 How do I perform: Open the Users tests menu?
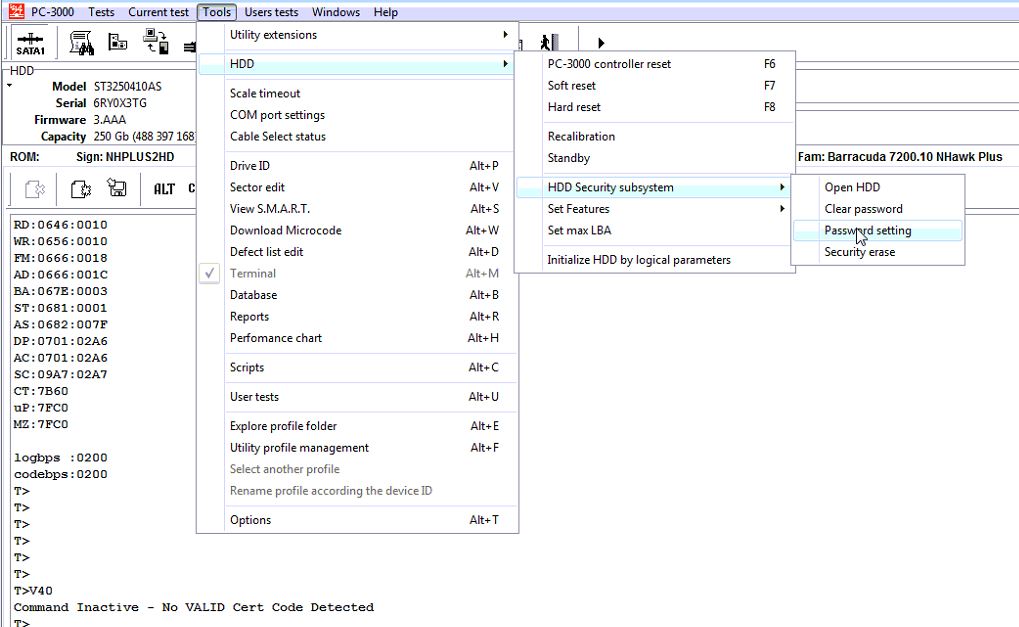pyautogui.click(x=271, y=12)
